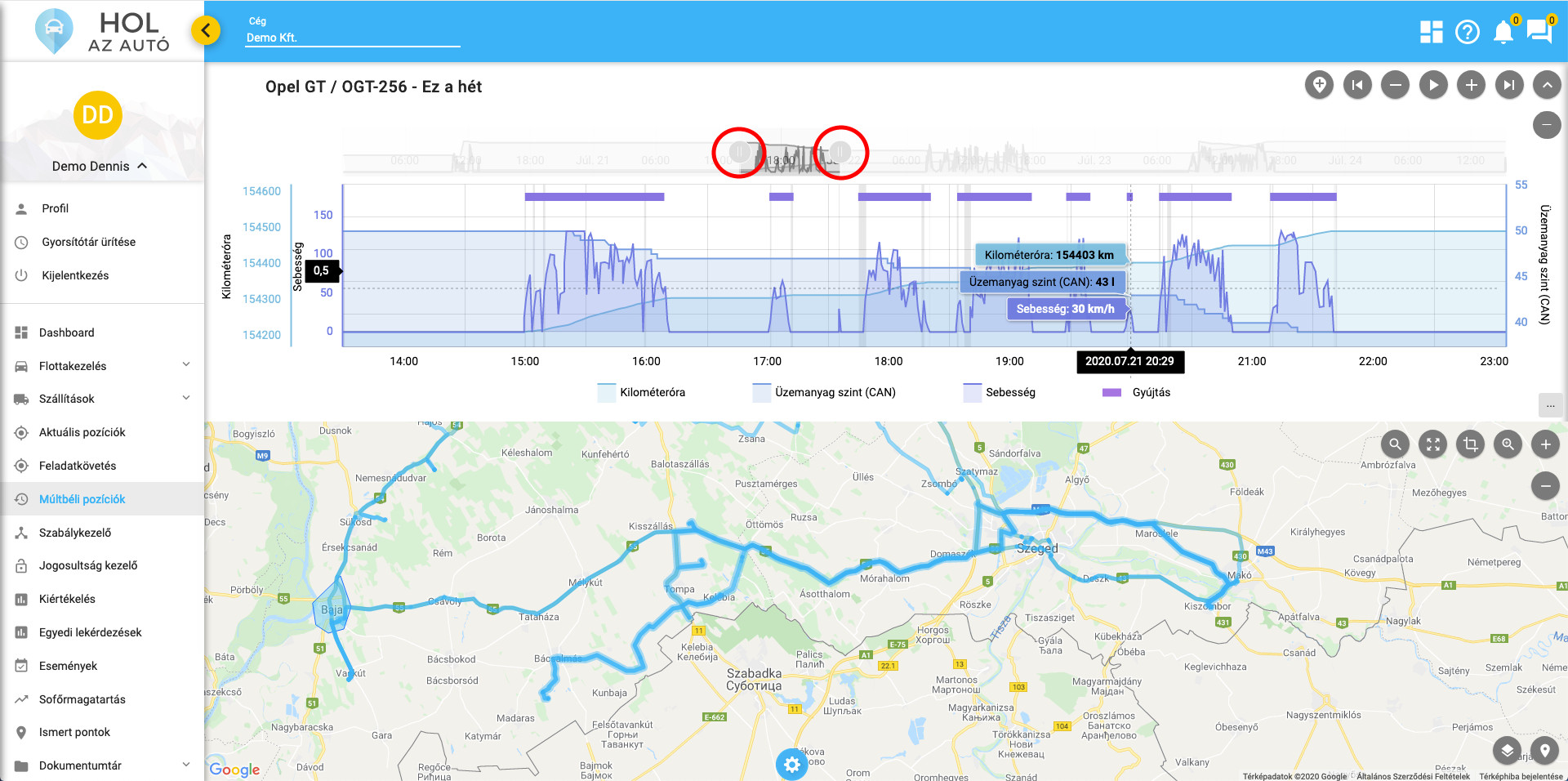Open the help question mark icon
1568x781 pixels.
pyautogui.click(x=1467, y=32)
